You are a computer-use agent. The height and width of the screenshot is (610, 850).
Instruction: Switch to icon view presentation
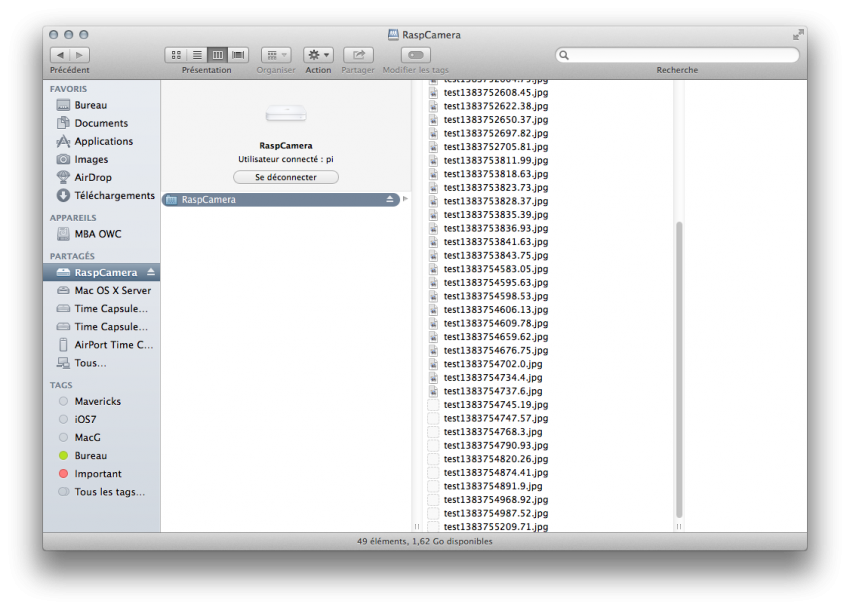176,55
